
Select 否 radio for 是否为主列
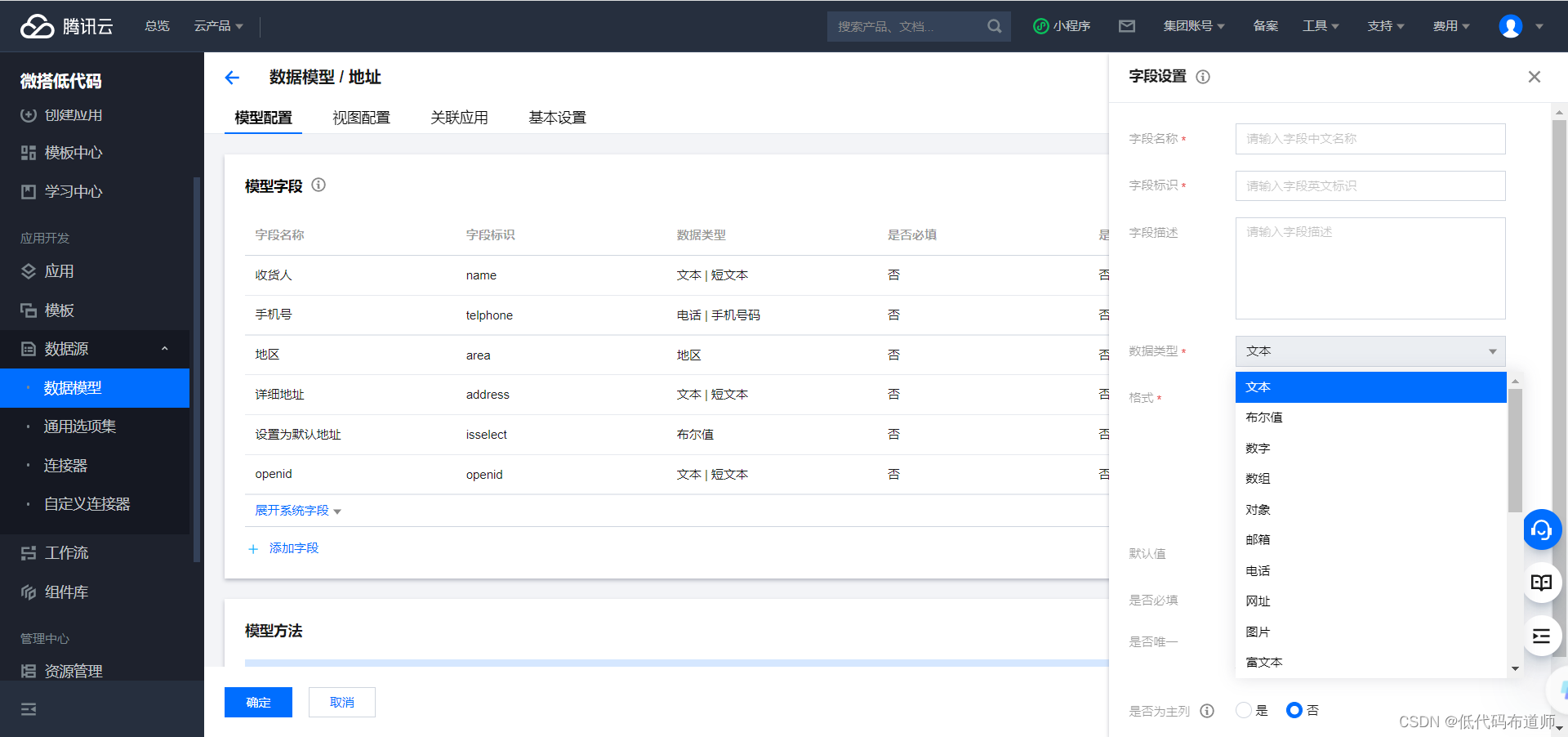(x=1294, y=710)
